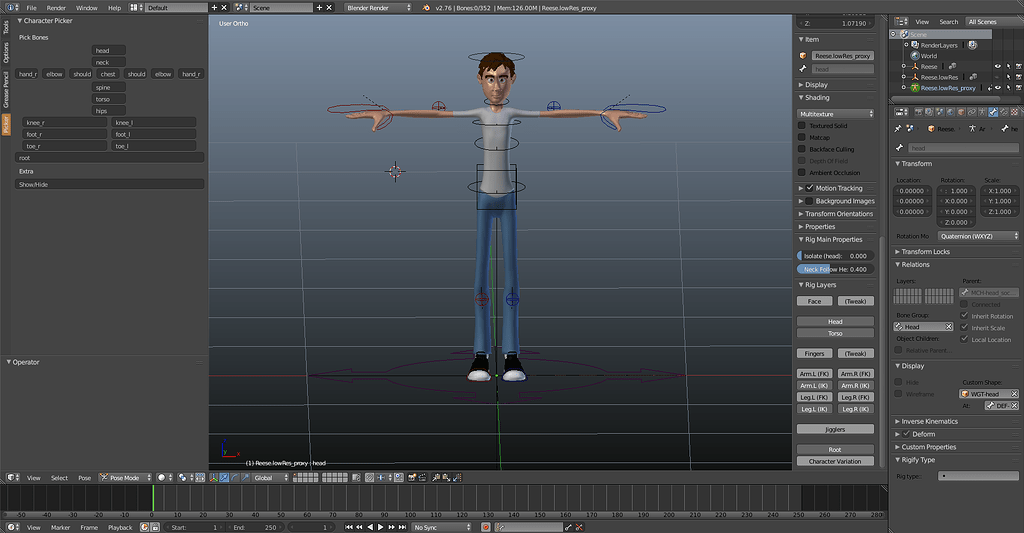Viewport: 1024px width, 533px height.
Task: Click the Paste Flipped Pose icon
Action: [x=458, y=477]
